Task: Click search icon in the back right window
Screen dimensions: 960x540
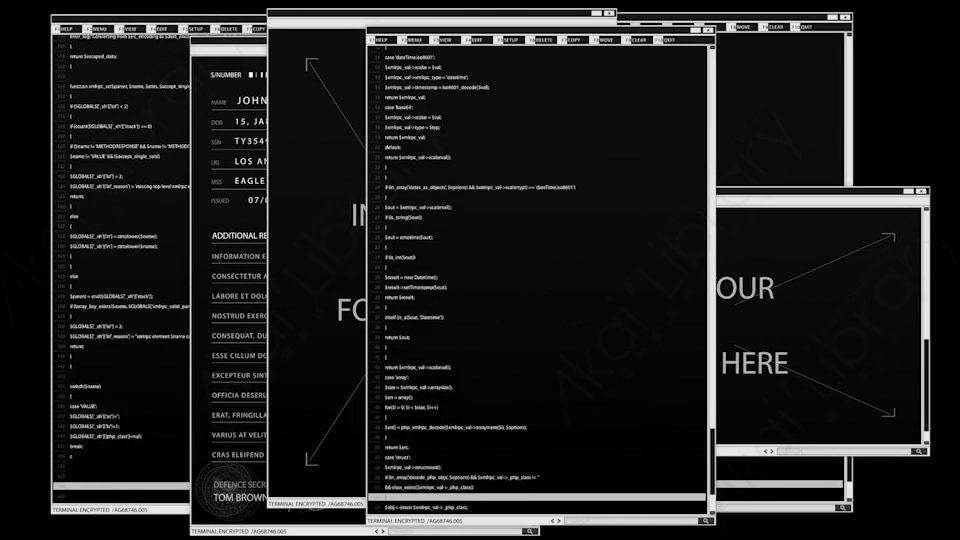Action: pos(843,508)
